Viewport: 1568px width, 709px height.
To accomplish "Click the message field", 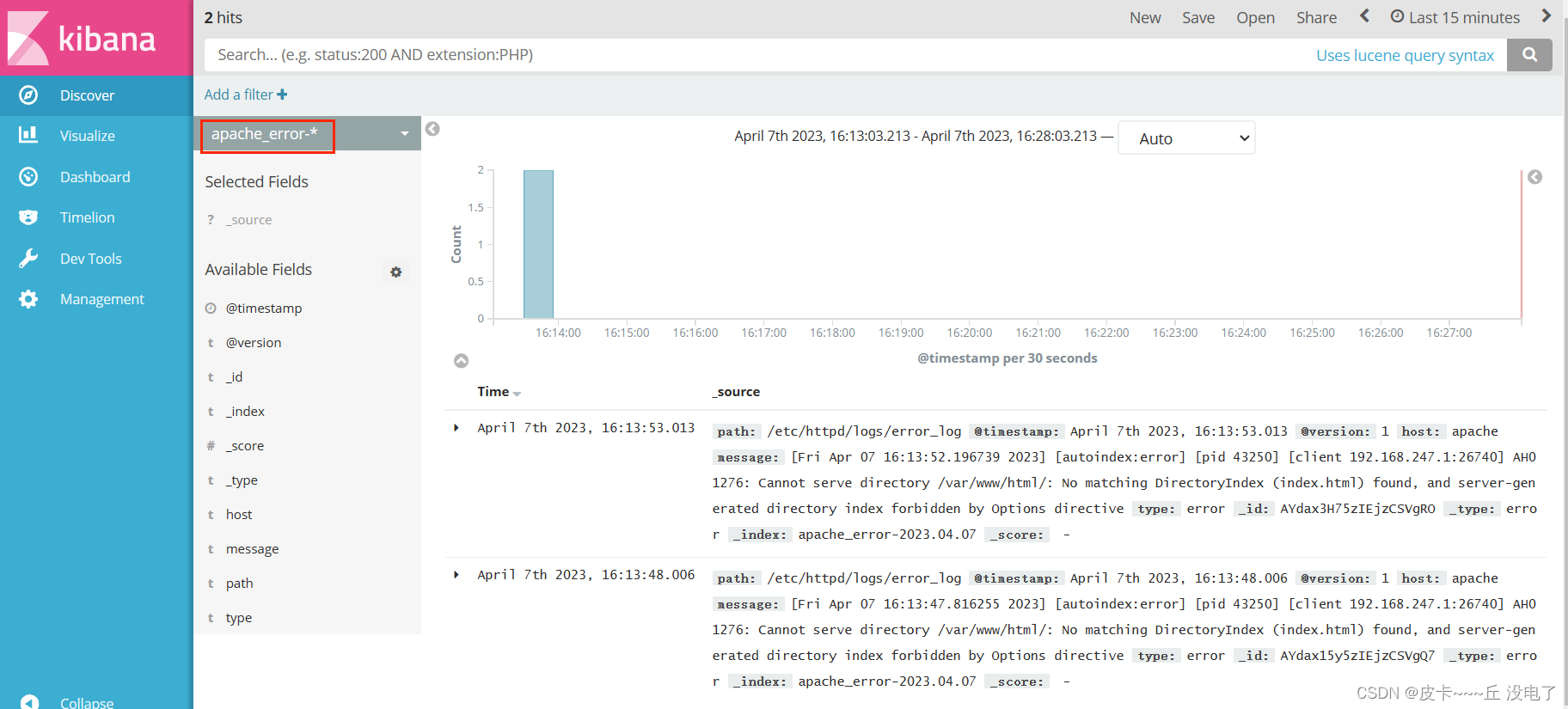I will [x=252, y=549].
